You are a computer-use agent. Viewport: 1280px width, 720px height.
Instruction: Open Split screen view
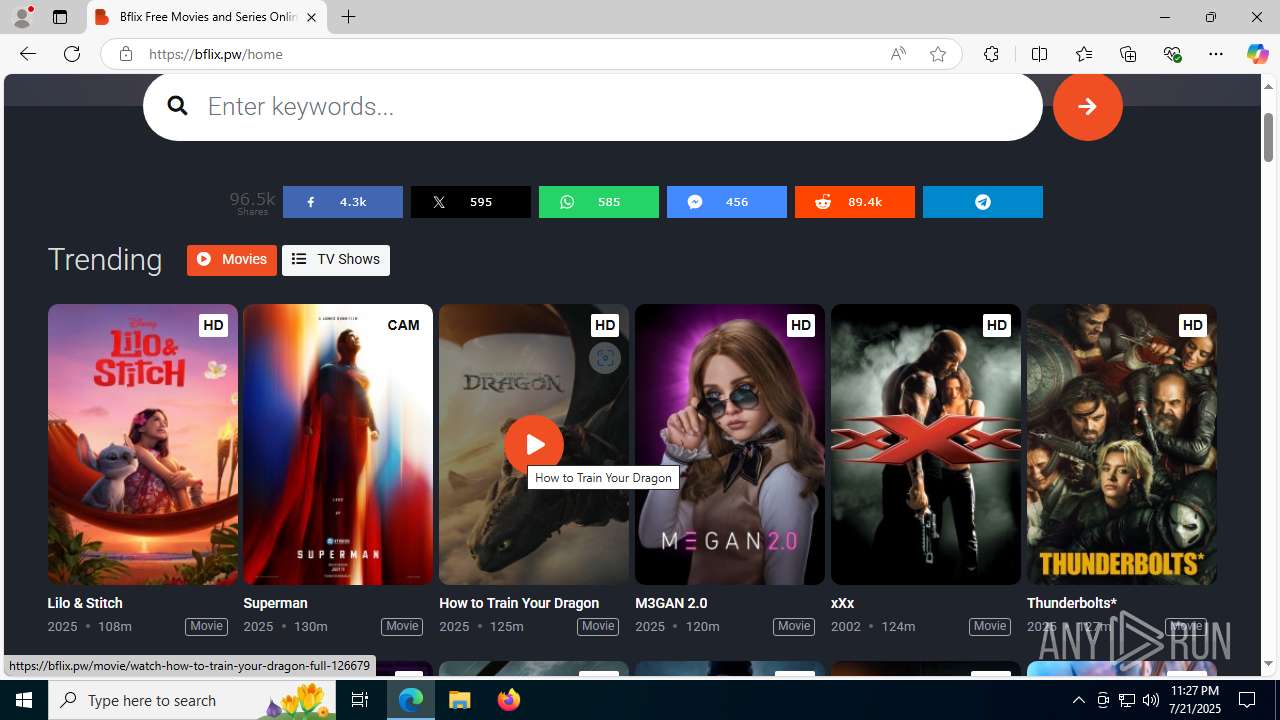pyautogui.click(x=1039, y=54)
